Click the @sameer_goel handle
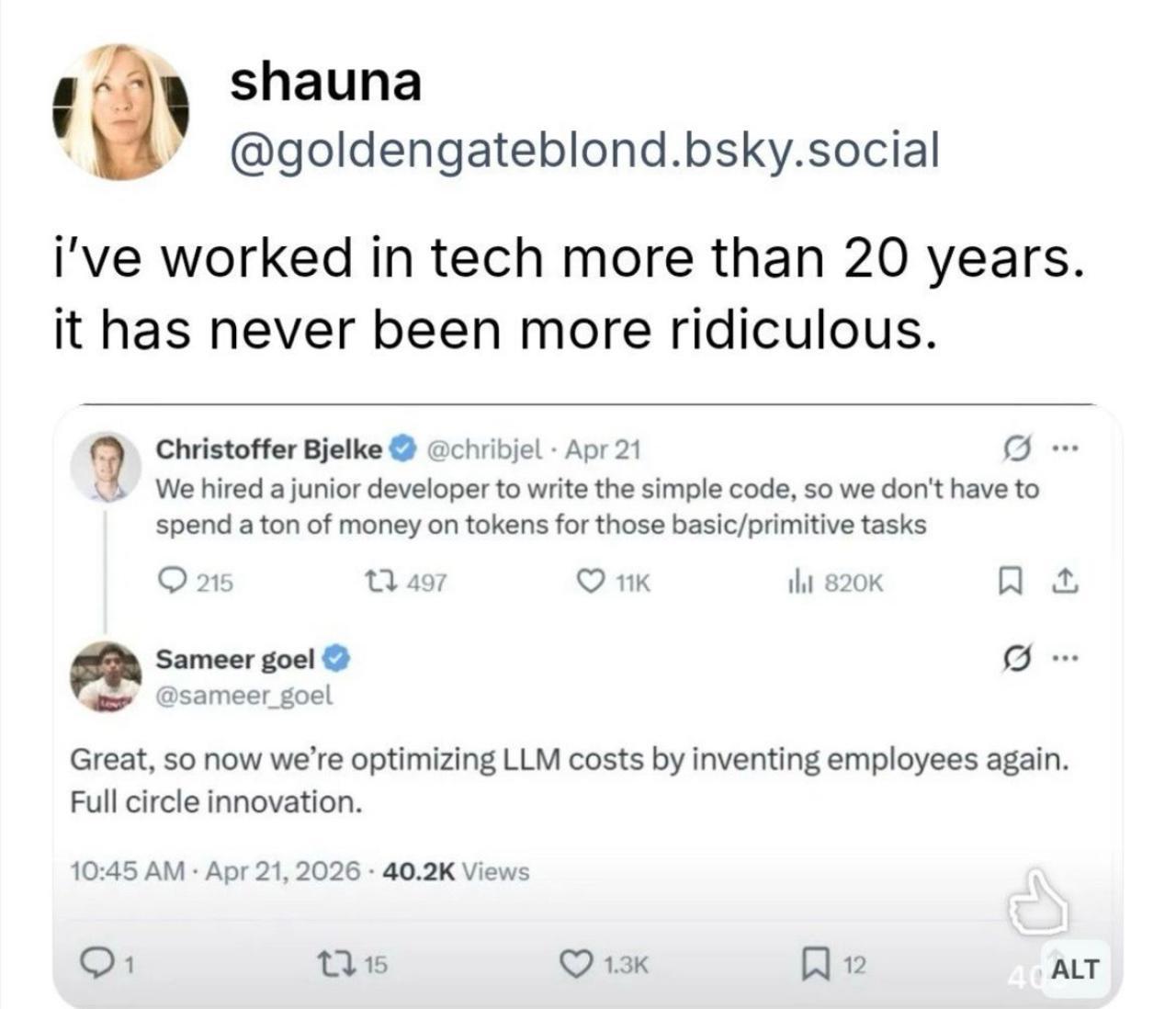1176x1009 pixels. tap(244, 696)
